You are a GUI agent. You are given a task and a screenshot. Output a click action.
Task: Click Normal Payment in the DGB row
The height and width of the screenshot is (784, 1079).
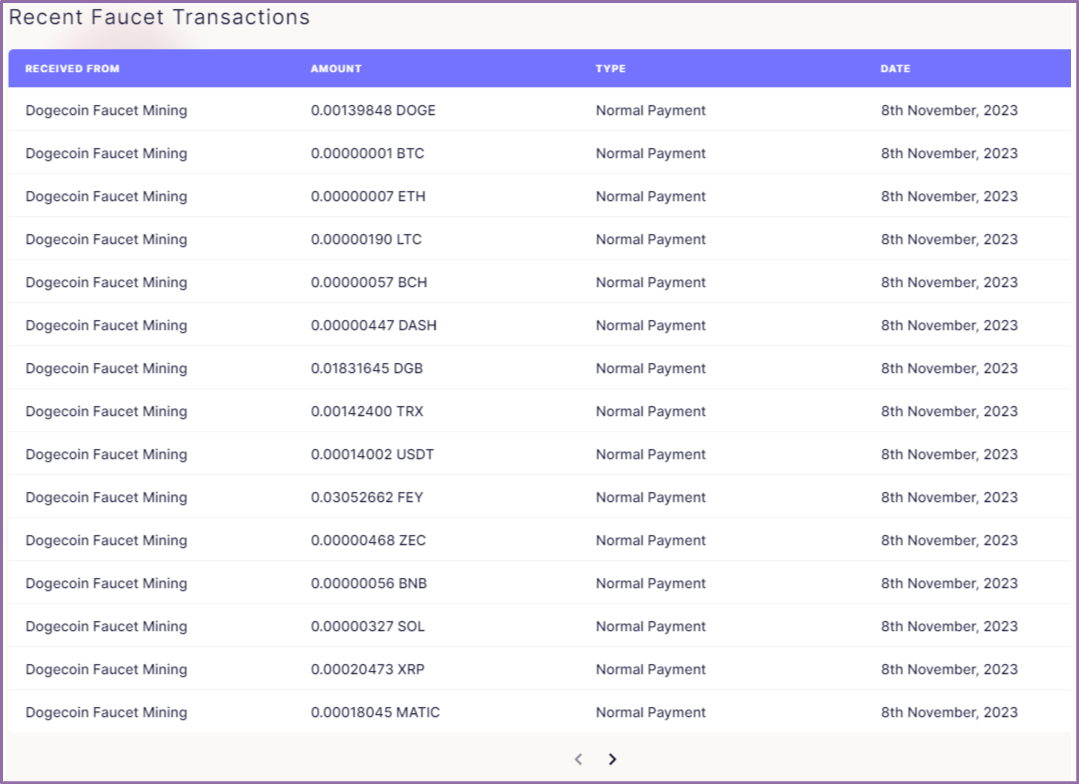click(x=650, y=369)
